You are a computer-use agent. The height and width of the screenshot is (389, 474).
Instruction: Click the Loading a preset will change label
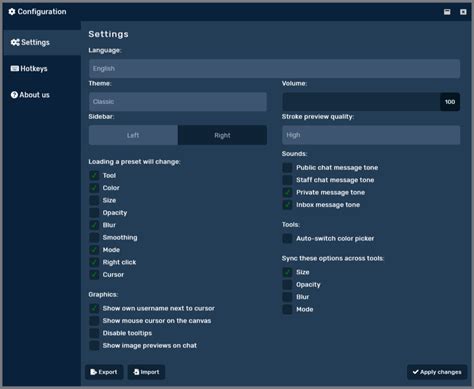coord(134,162)
